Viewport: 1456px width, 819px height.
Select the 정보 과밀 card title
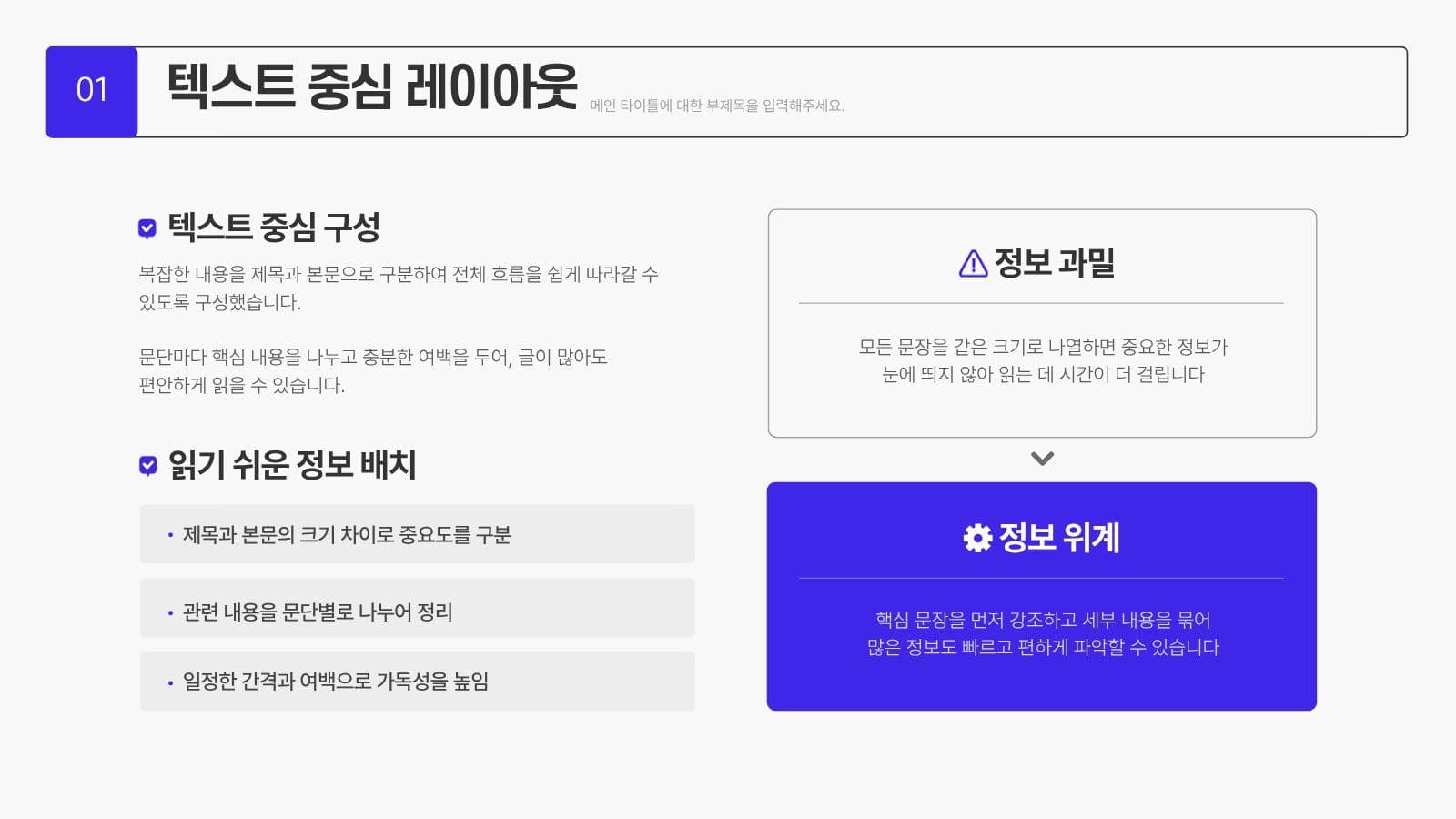point(1055,263)
